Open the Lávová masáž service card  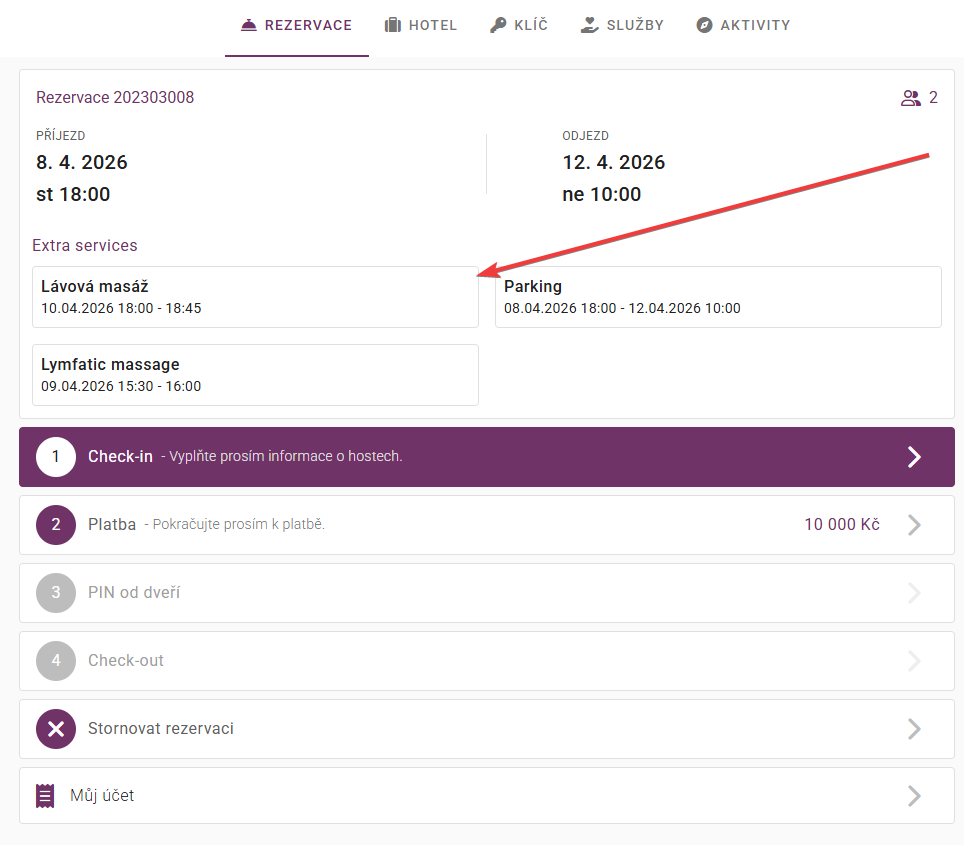(255, 297)
